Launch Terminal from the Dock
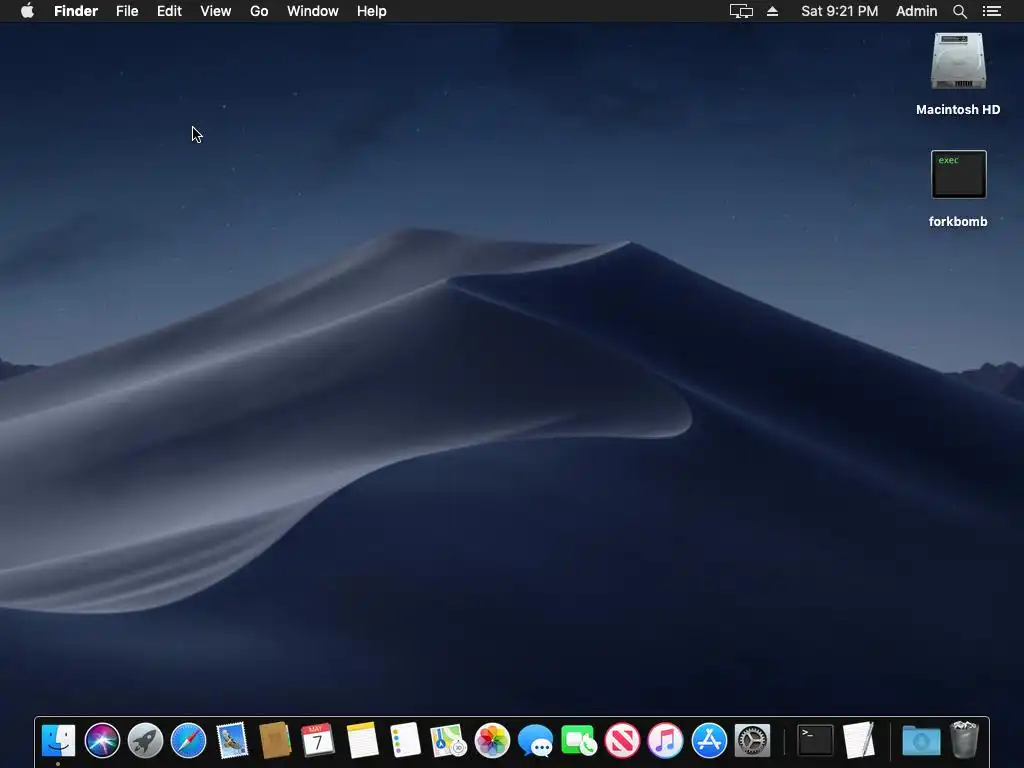The height and width of the screenshot is (768, 1024). point(815,741)
